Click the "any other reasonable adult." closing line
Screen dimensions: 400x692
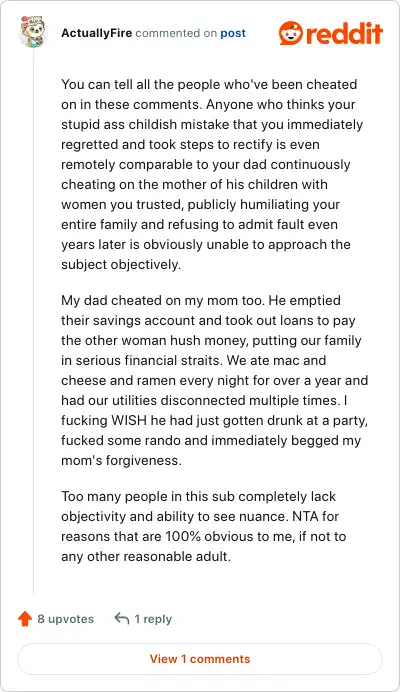(x=146, y=556)
